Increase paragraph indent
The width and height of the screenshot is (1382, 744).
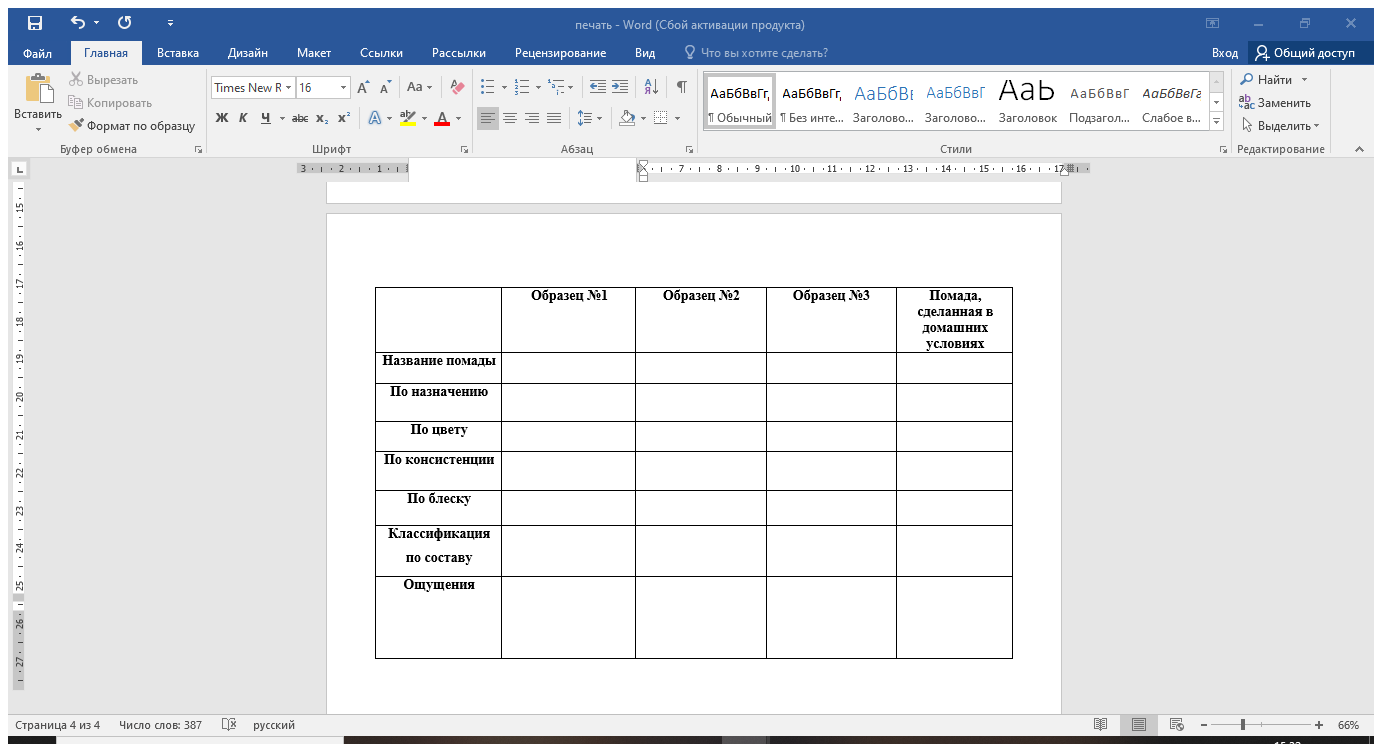620,87
